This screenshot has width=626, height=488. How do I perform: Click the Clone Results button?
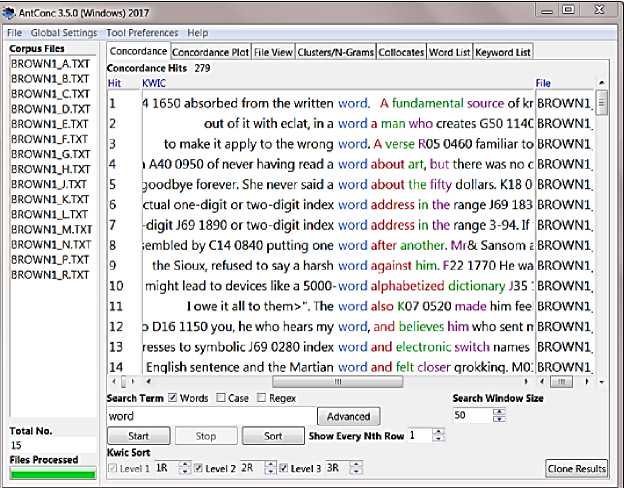(x=576, y=468)
